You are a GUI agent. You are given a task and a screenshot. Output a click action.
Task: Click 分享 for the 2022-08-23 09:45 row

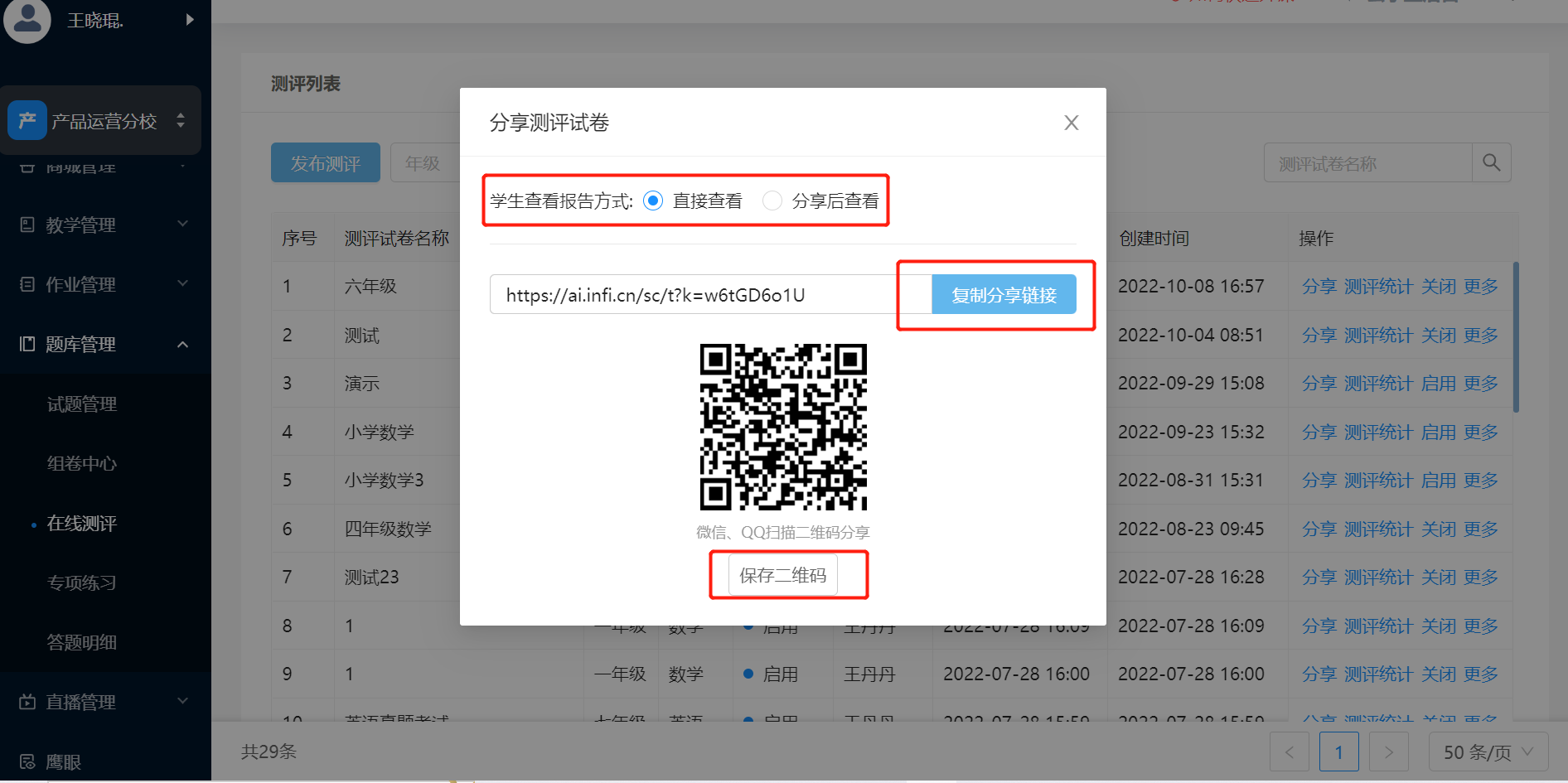tap(1319, 529)
